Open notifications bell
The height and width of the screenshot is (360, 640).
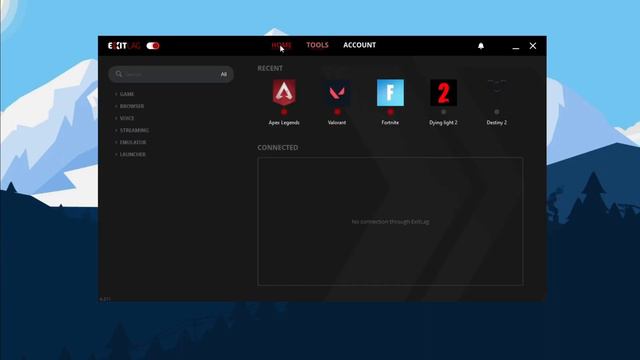click(x=481, y=46)
